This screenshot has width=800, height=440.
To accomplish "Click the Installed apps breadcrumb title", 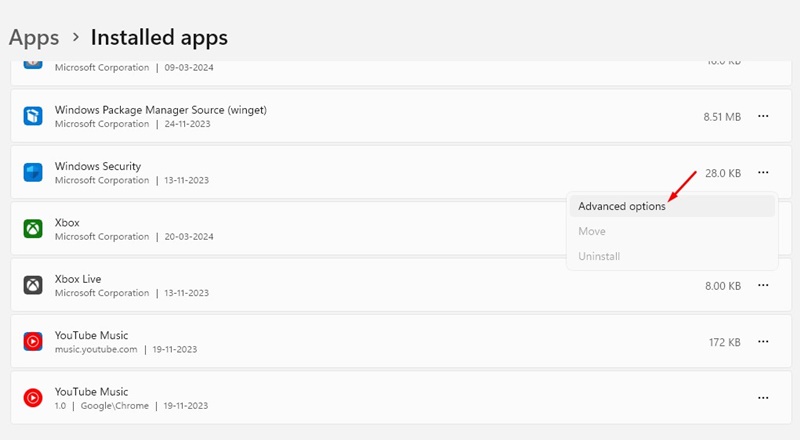I will pyautogui.click(x=159, y=38).
